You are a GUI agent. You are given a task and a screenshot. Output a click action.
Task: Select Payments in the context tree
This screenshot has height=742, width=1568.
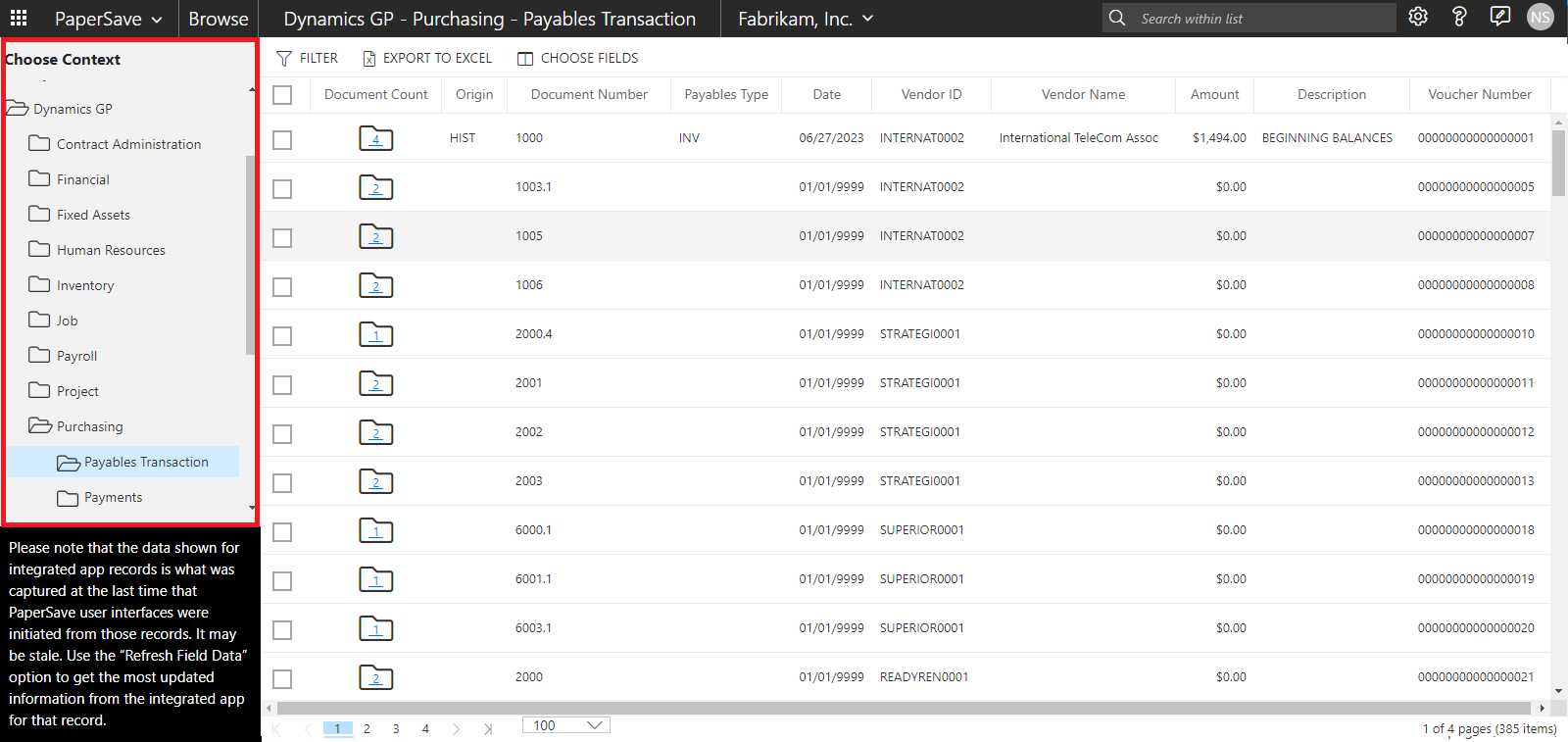click(113, 497)
